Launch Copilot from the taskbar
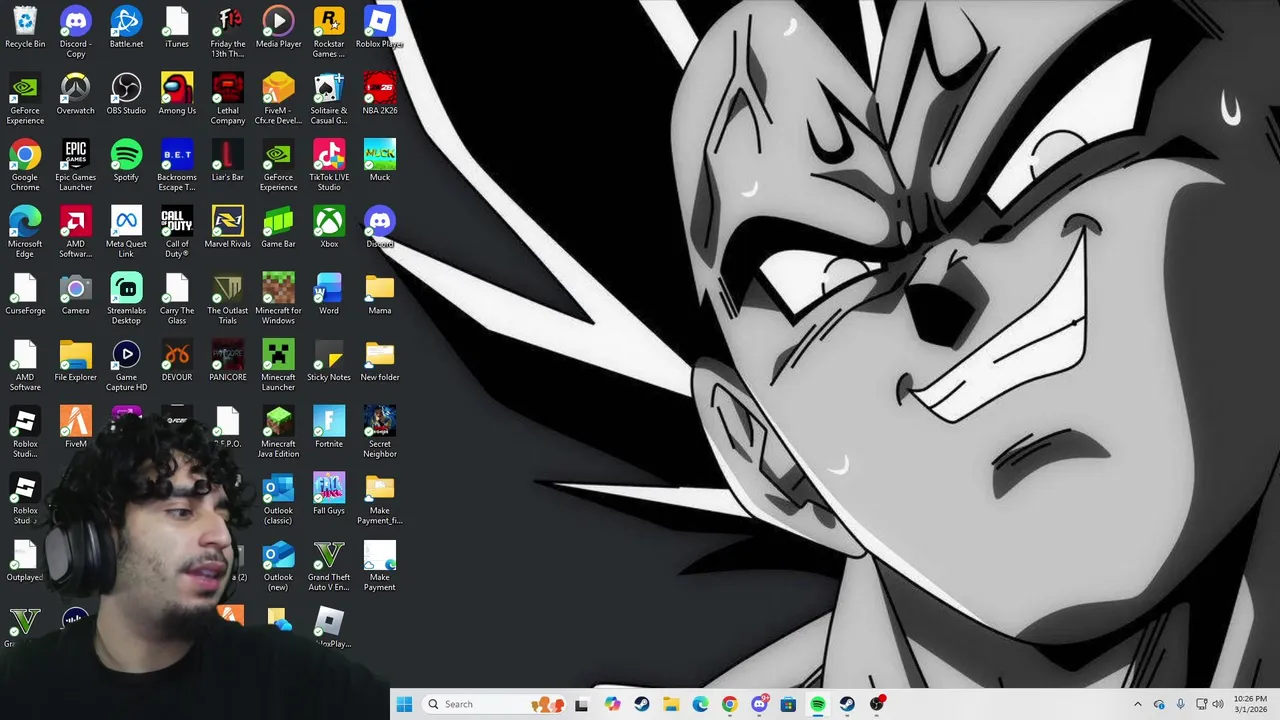 (x=612, y=704)
